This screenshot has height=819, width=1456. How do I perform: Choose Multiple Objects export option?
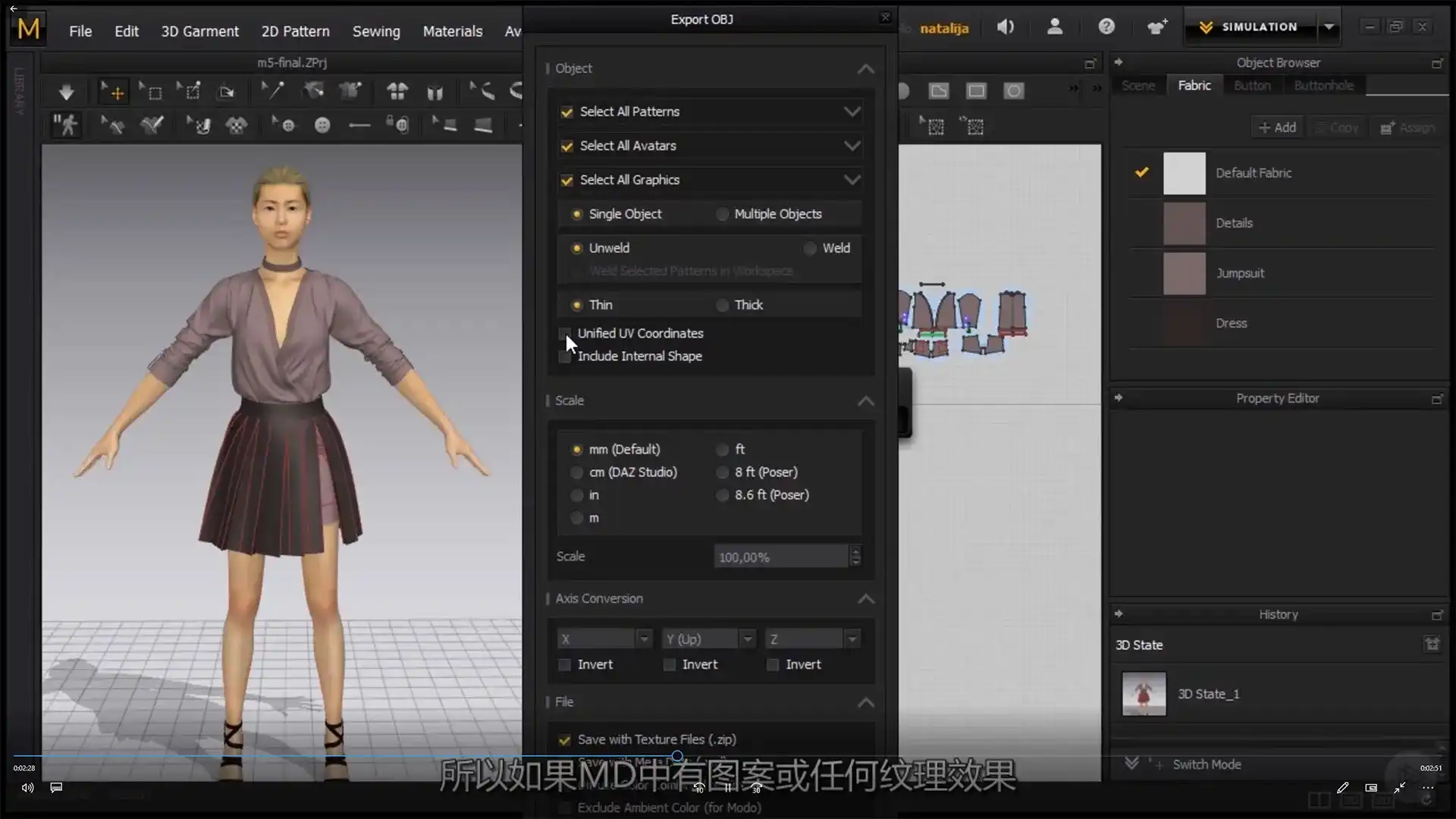click(x=721, y=214)
